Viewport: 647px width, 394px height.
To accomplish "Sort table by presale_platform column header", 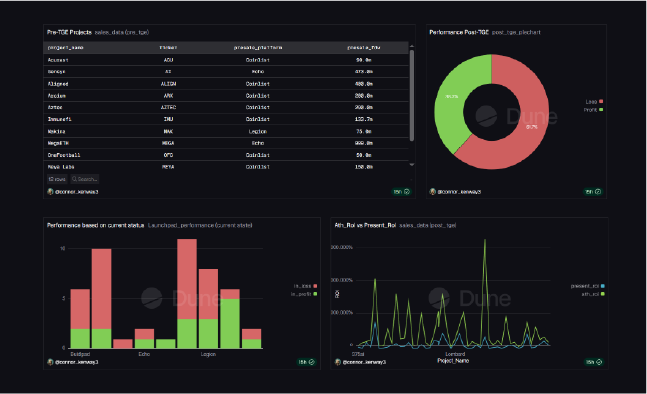I will (258, 48).
